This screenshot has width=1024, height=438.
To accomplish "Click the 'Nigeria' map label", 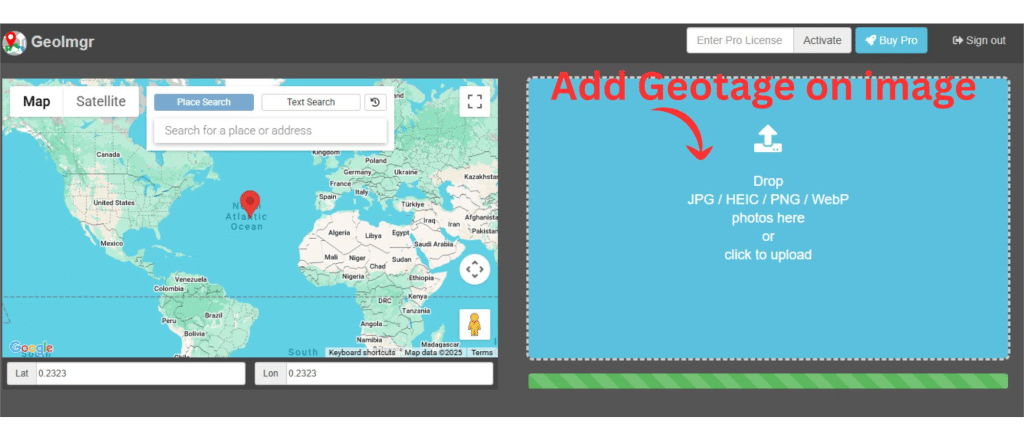I will click(x=353, y=276).
